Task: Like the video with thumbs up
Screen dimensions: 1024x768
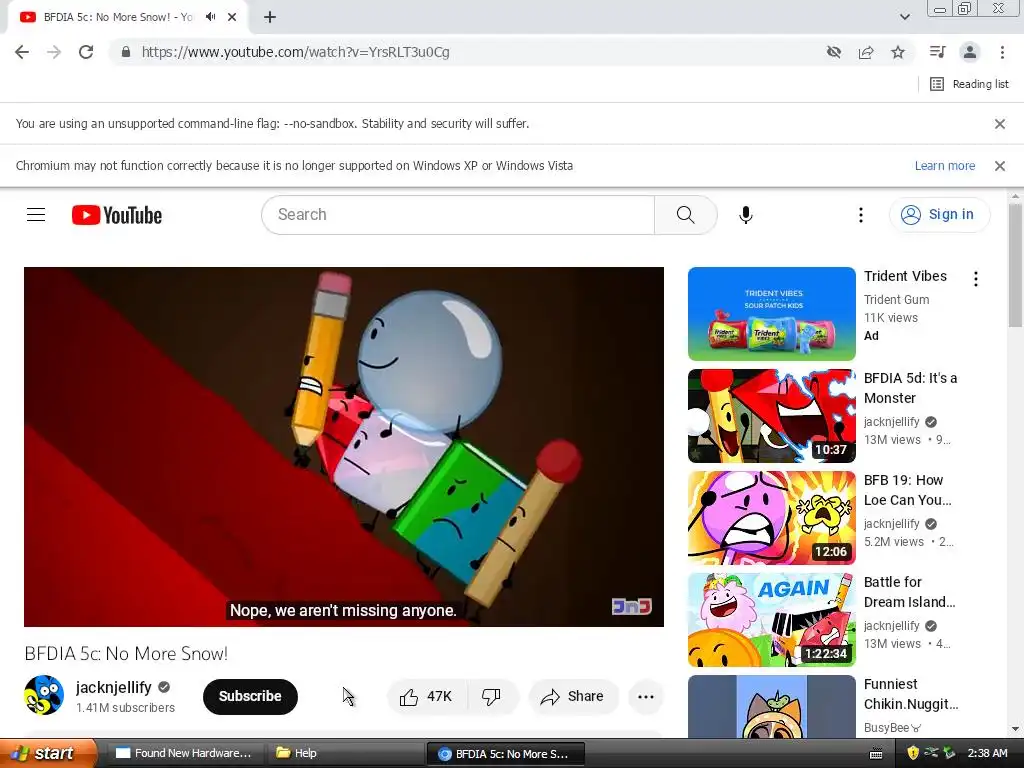Action: click(x=427, y=697)
